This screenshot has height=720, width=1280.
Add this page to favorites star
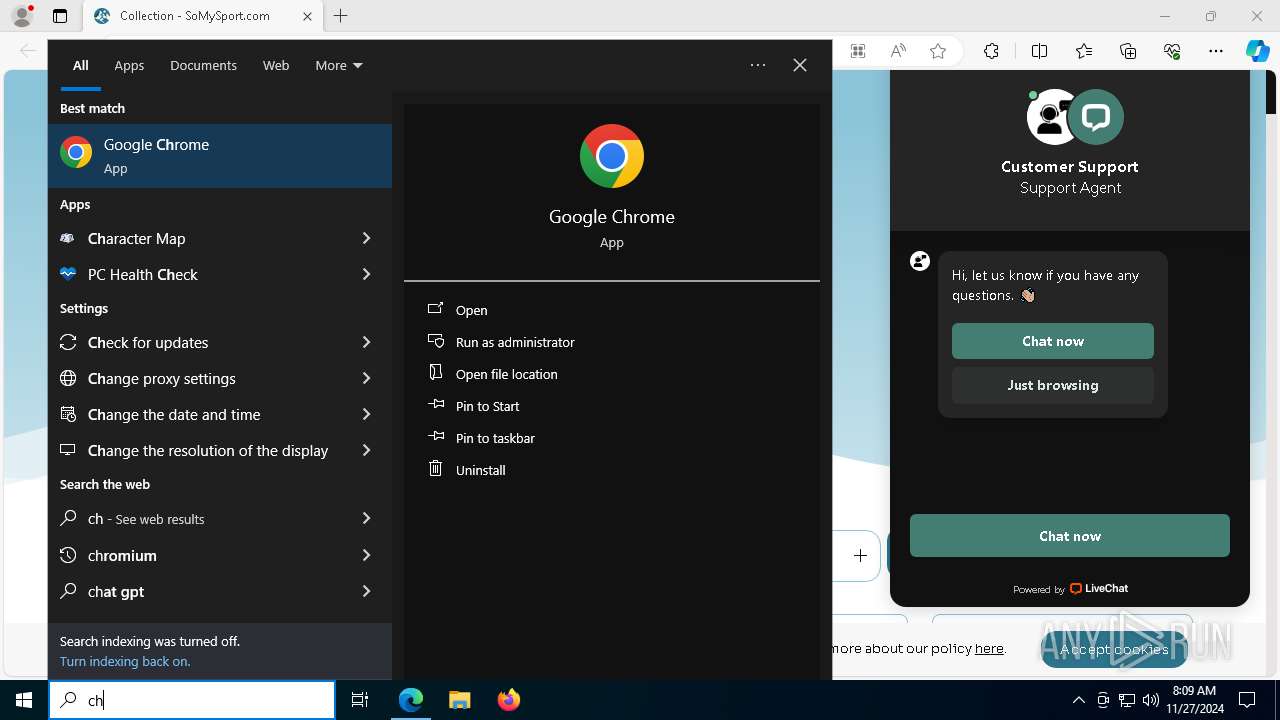[x=938, y=51]
